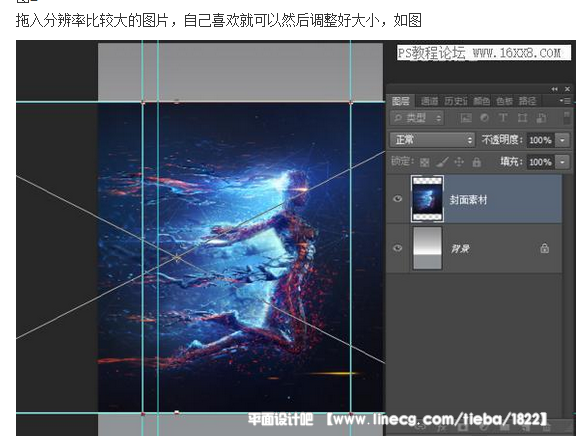Lock all padlock icon in lock row
The image size is (581, 436).
click(x=477, y=162)
